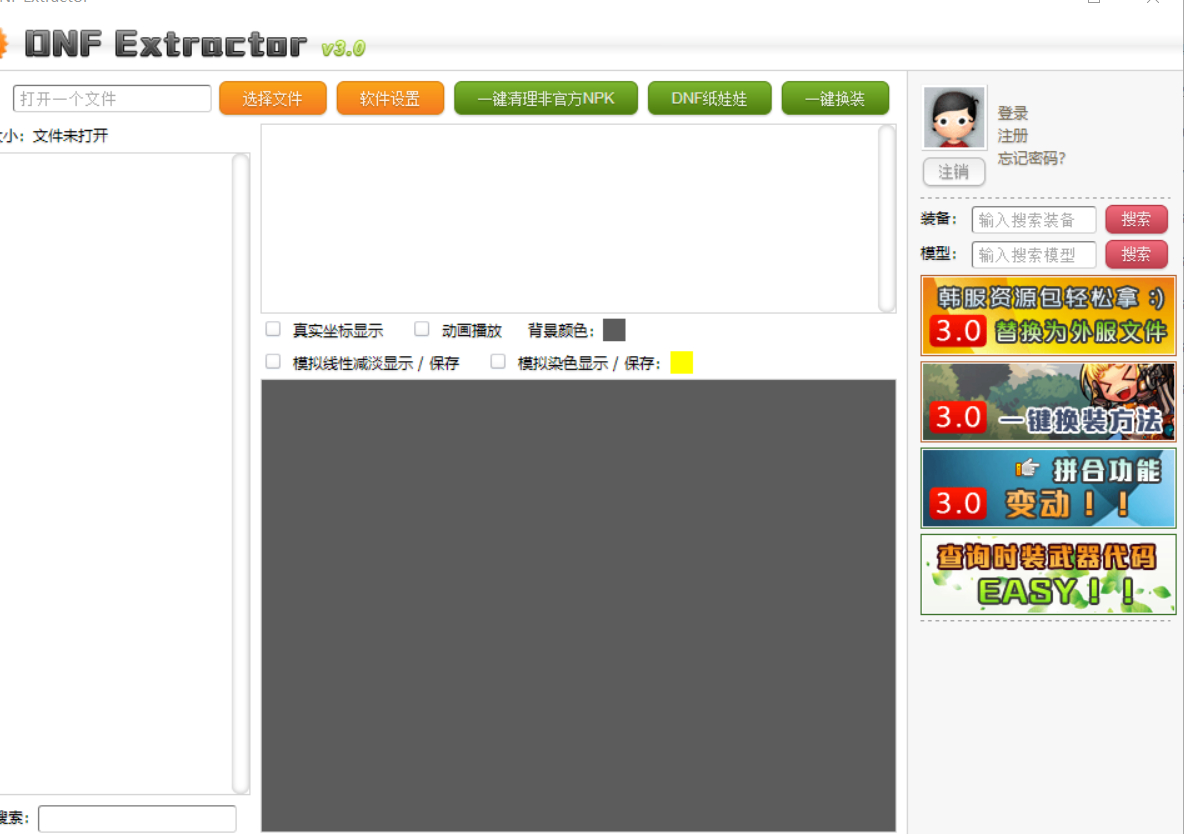This screenshot has width=1184, height=834.
Task: Toggle 模拟染色显示 / 保存 checkbox
Action: [498, 362]
